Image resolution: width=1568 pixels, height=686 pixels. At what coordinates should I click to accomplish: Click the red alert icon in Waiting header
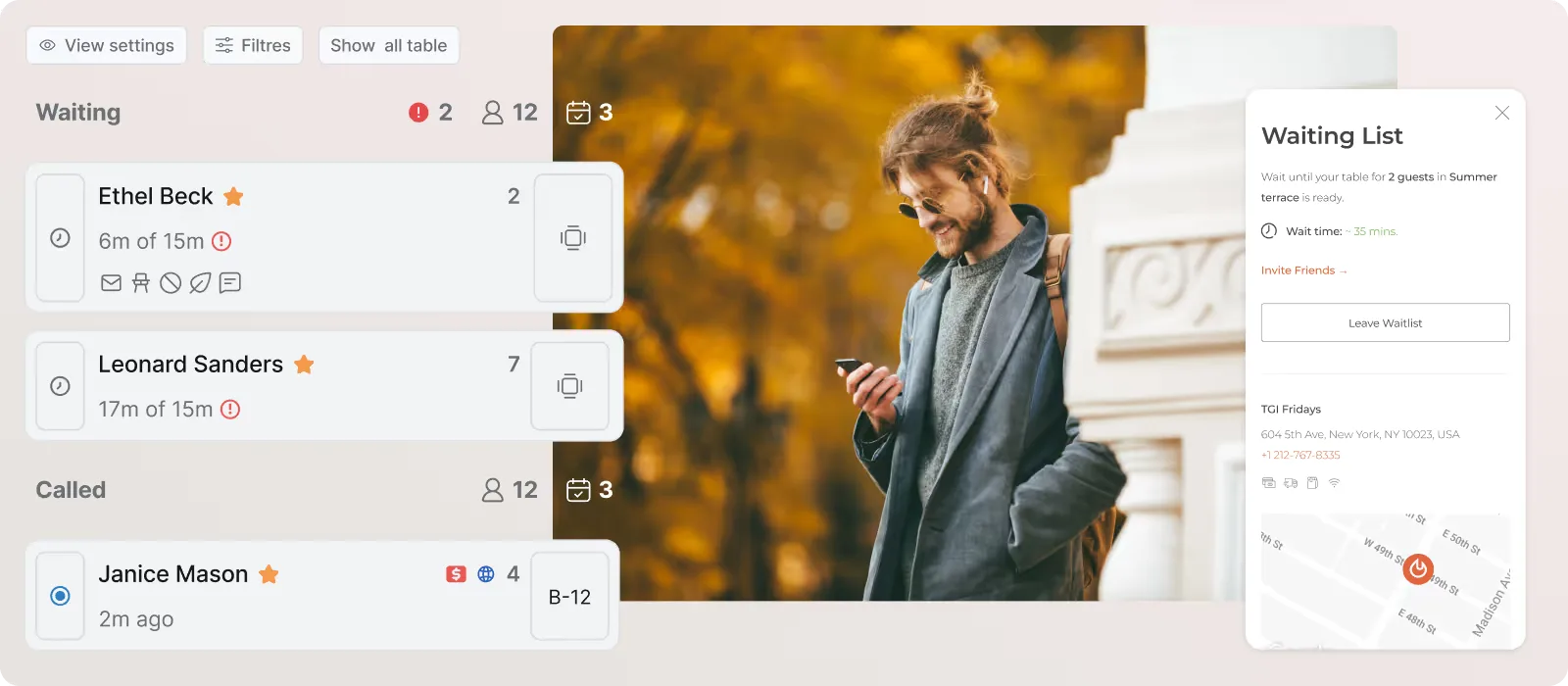(x=418, y=113)
